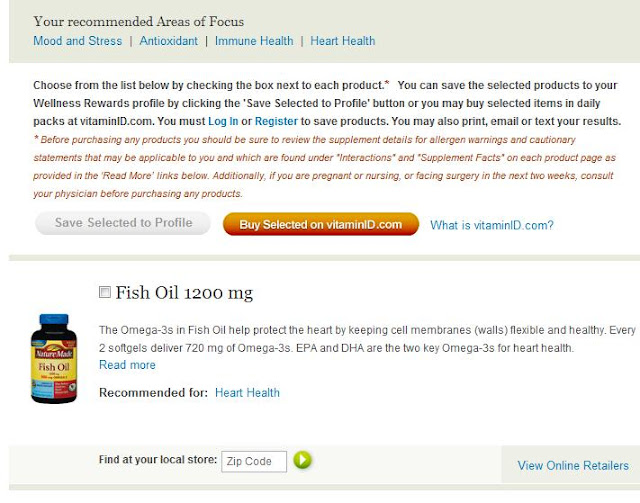Click the Log In link
The width and height of the screenshot is (640, 503).
click(x=222, y=121)
